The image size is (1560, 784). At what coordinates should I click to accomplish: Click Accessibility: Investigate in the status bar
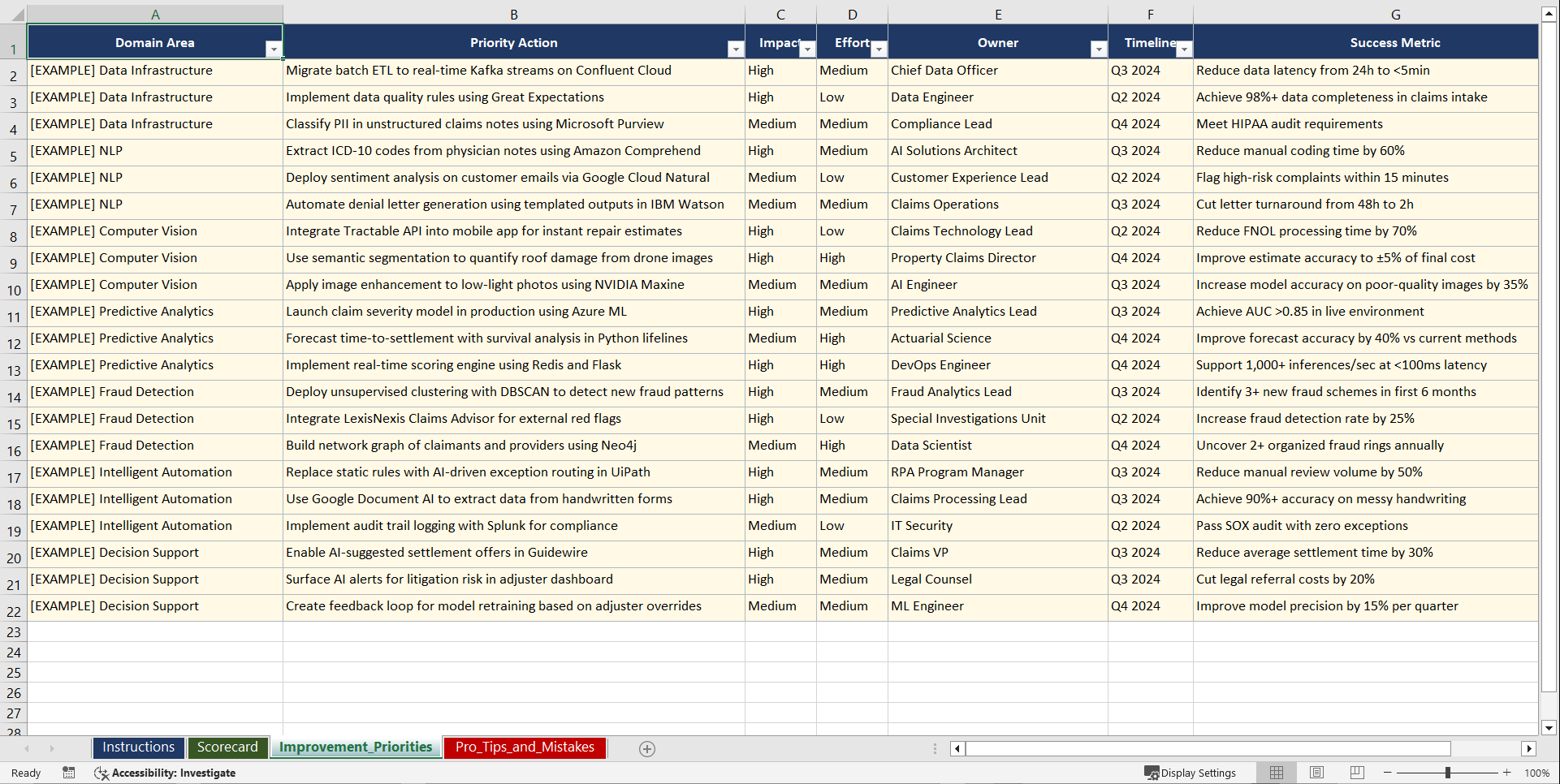[x=175, y=773]
